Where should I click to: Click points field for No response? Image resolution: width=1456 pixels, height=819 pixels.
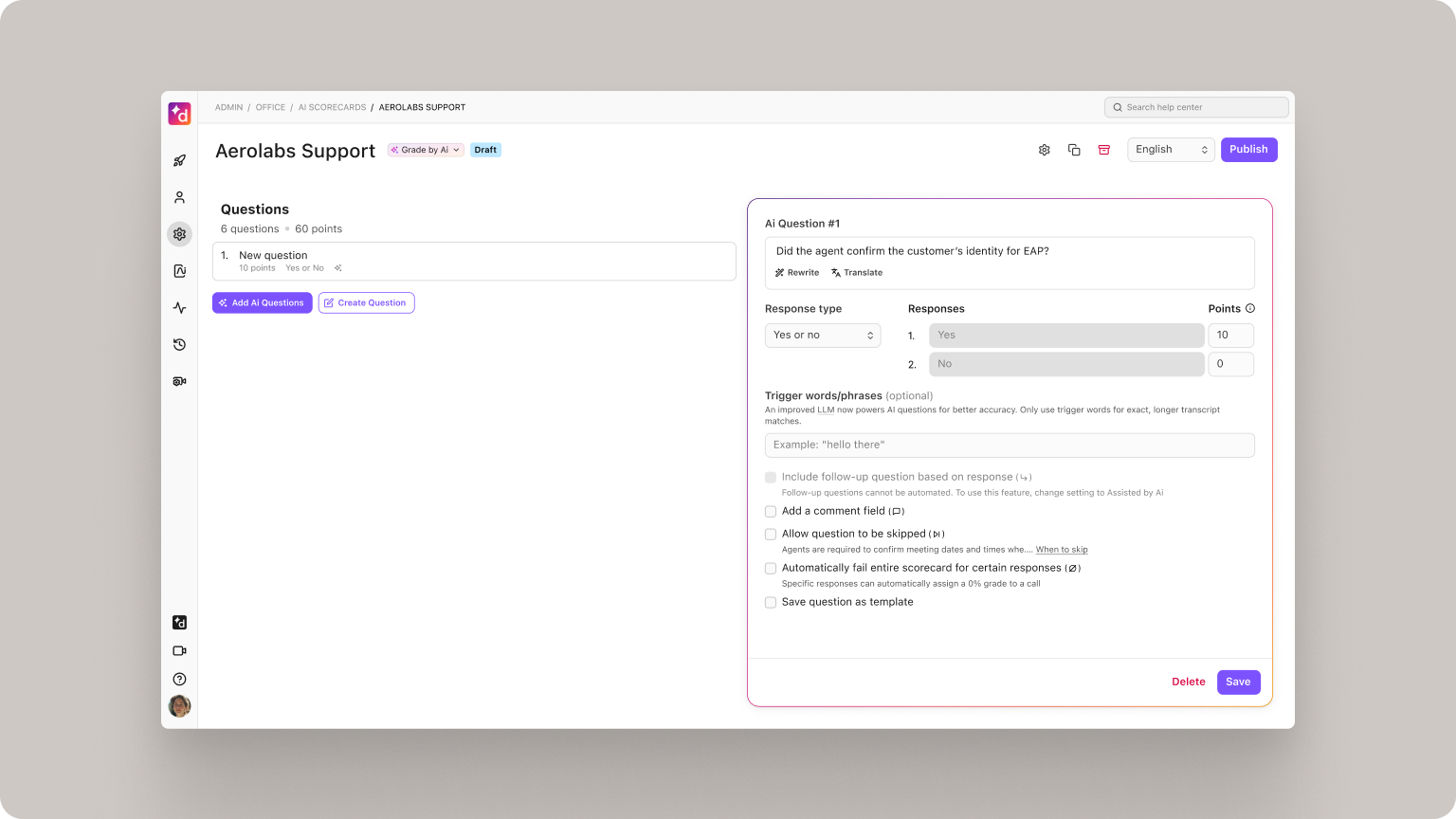pos(1230,364)
